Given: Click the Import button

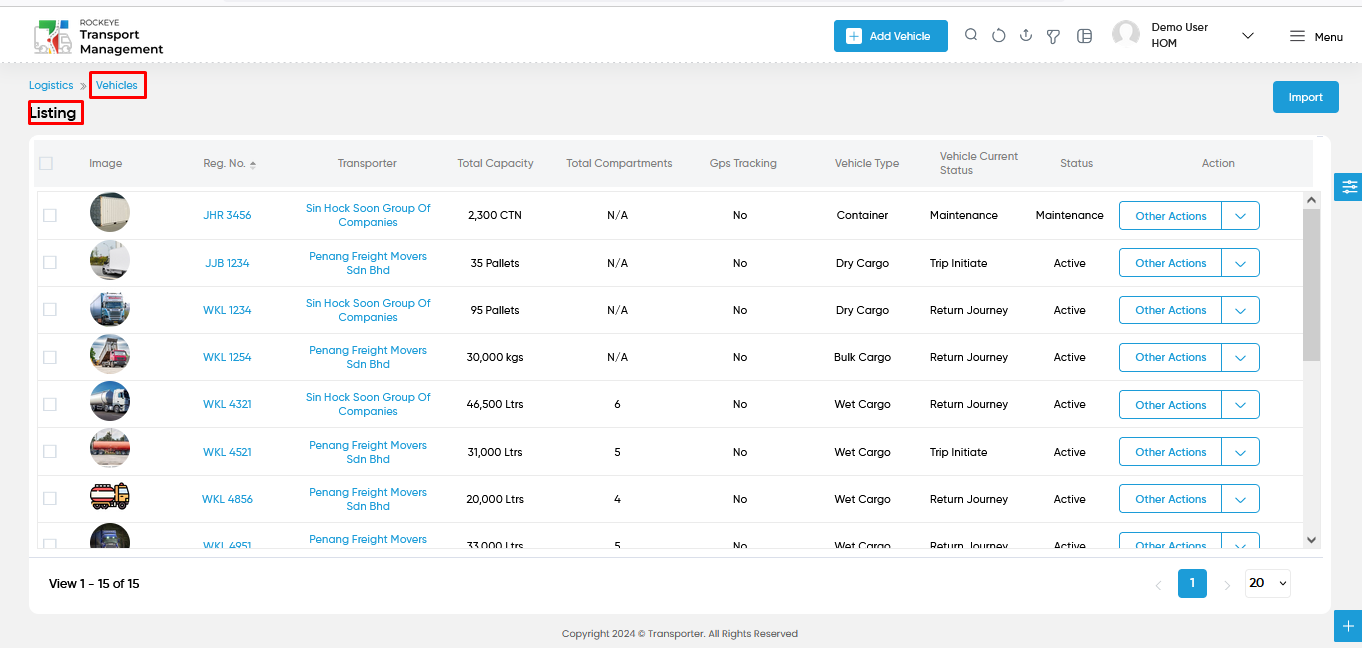Looking at the screenshot, I should pos(1305,97).
